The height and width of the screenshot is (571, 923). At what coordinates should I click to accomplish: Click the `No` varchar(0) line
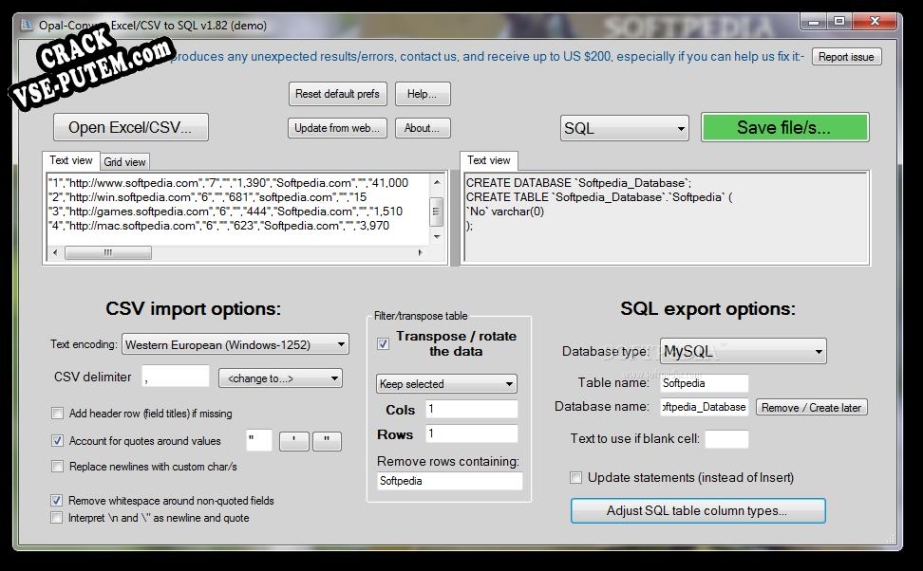click(505, 211)
